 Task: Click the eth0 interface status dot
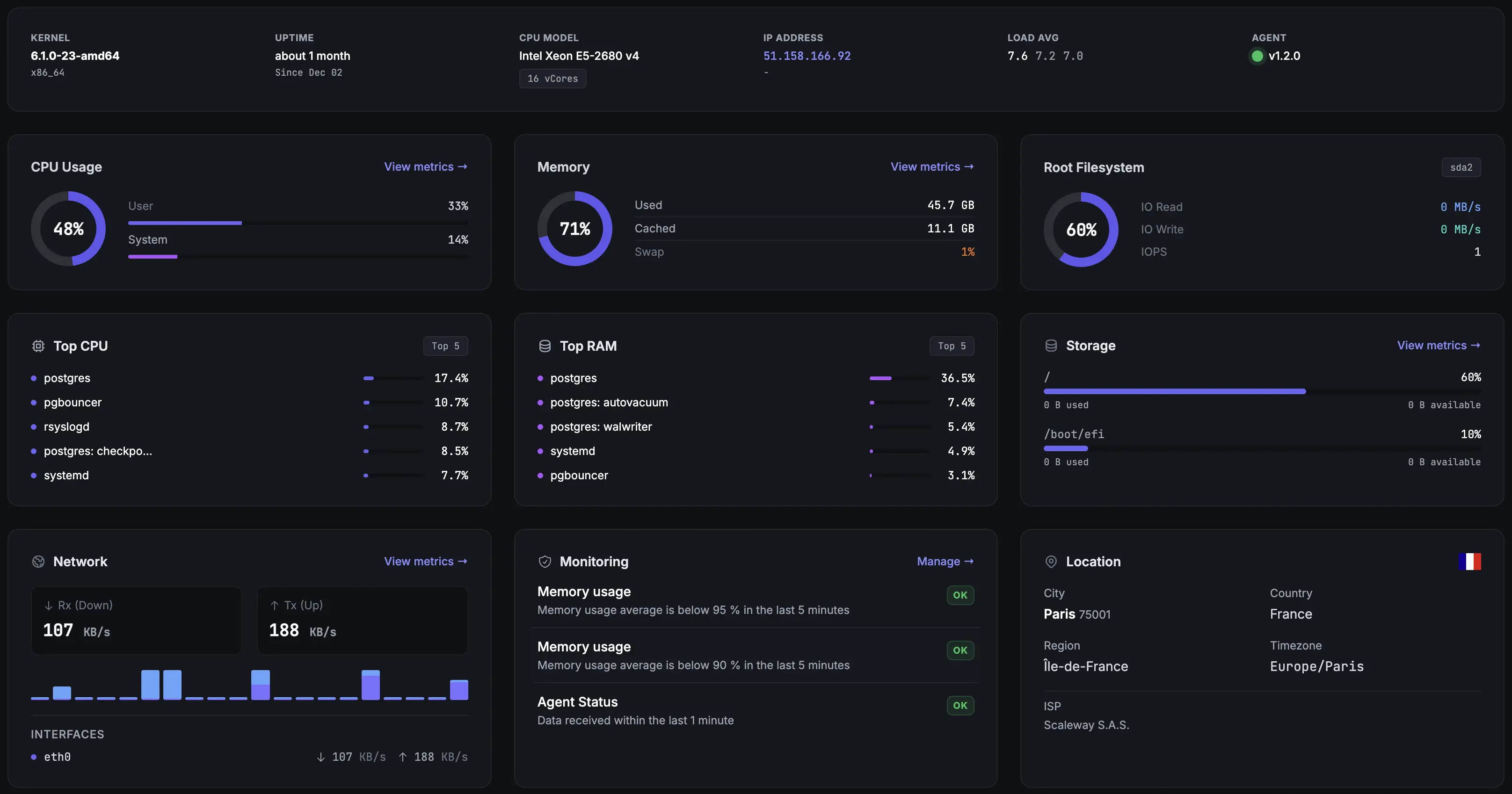(x=34, y=758)
